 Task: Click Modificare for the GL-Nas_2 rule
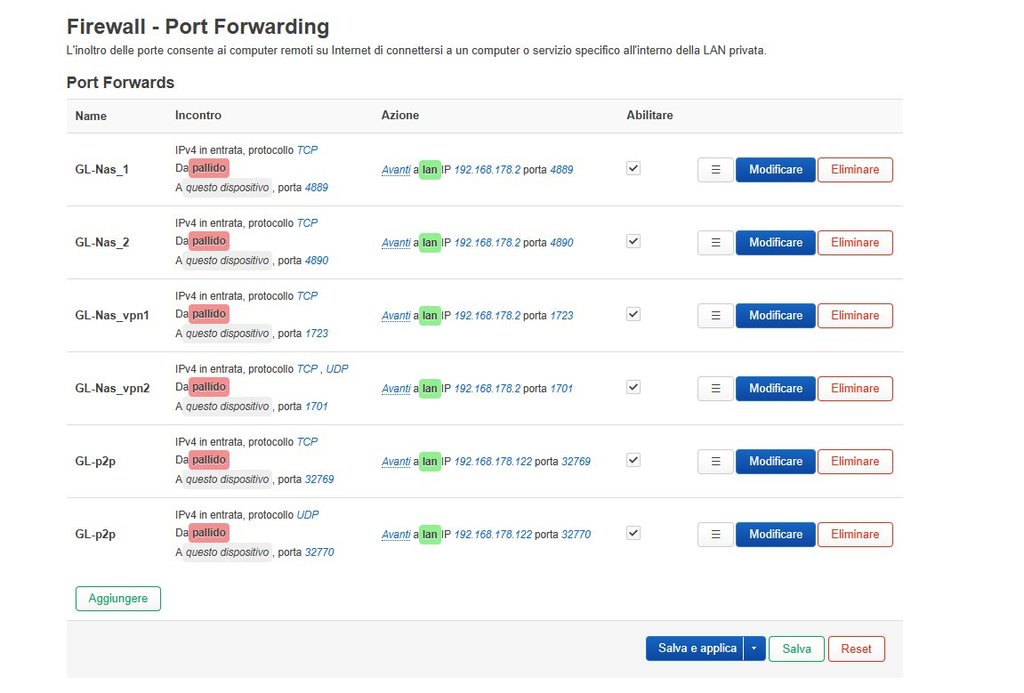tap(775, 243)
